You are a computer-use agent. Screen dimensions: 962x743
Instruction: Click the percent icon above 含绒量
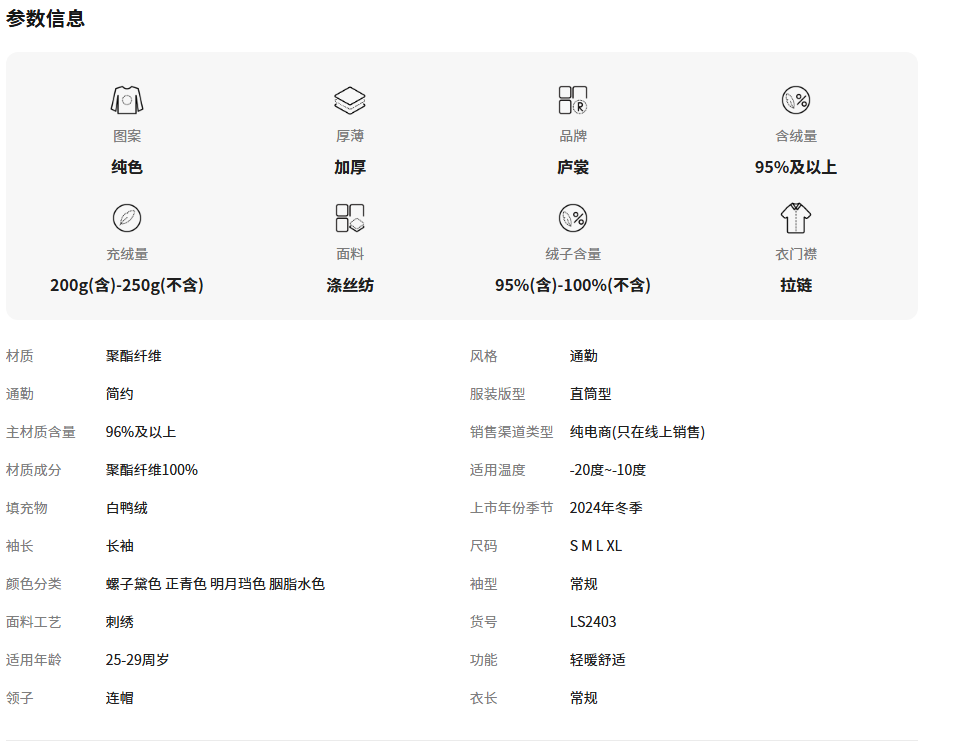pos(796,100)
